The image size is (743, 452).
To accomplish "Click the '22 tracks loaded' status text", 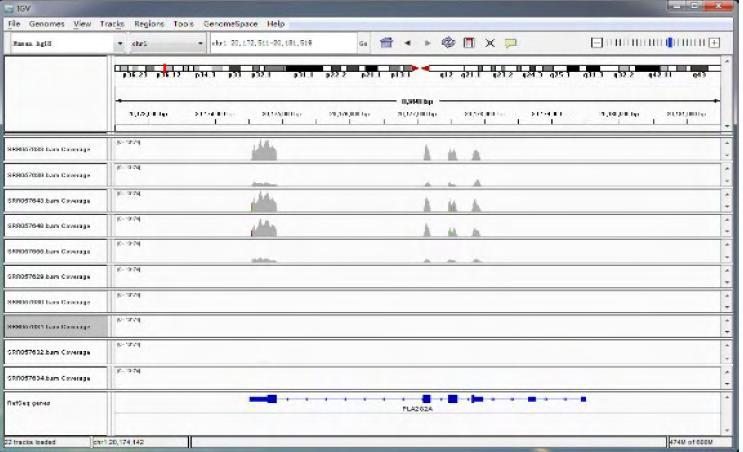I will pos(30,442).
